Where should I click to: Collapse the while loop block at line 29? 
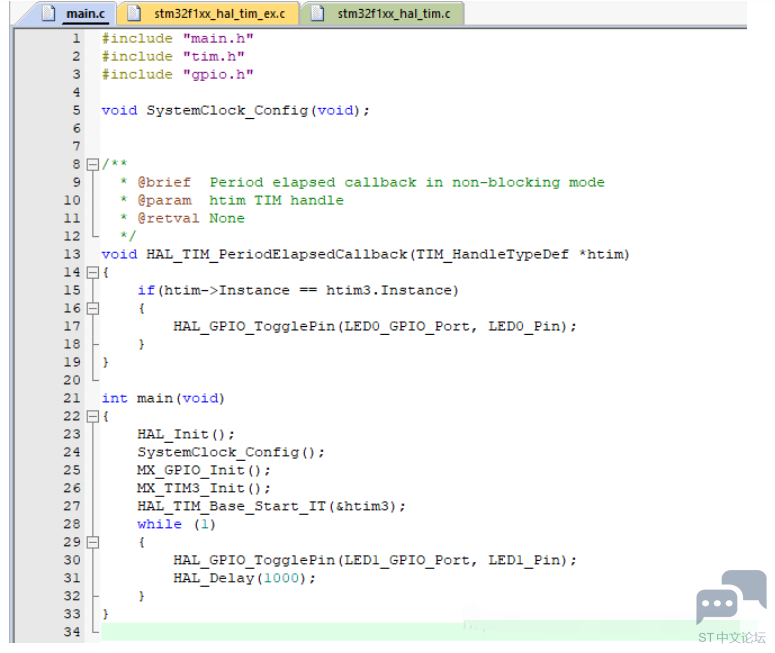(x=92, y=542)
